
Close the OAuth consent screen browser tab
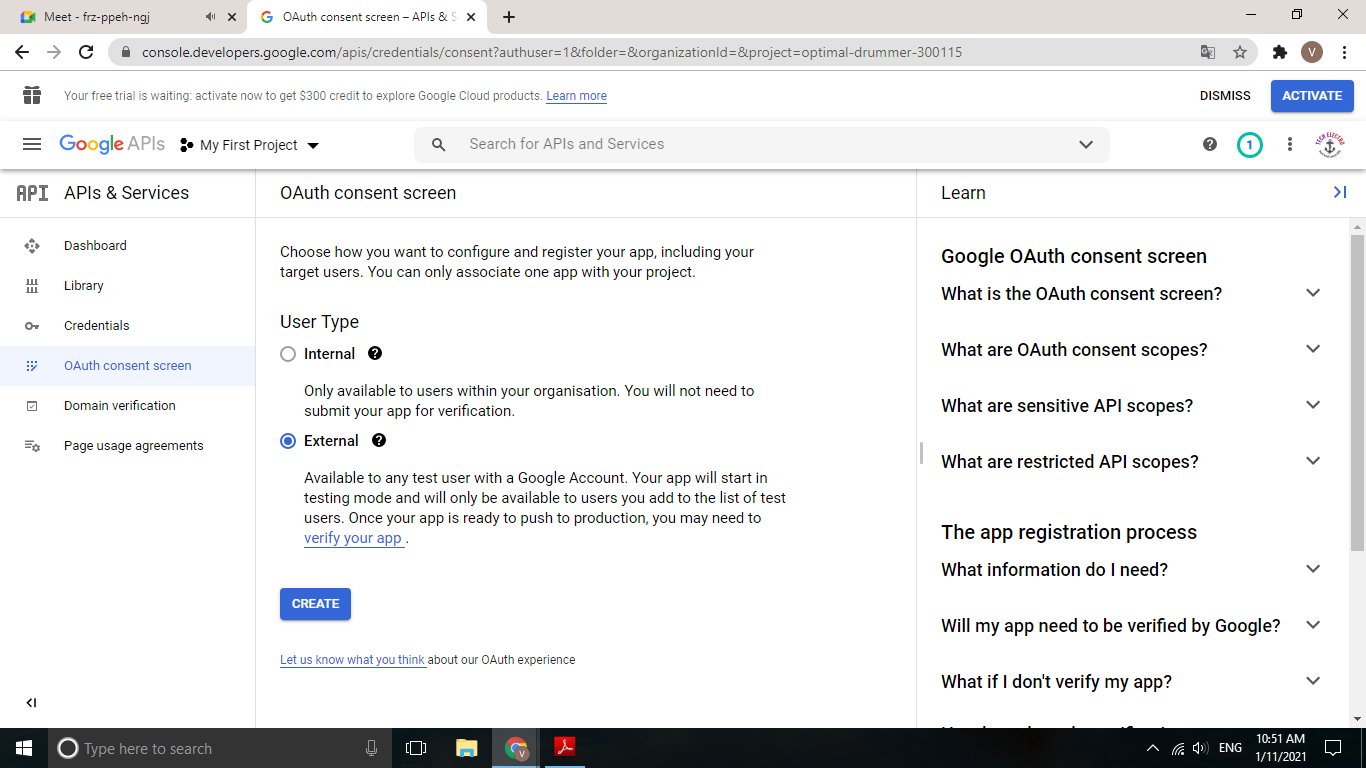471,17
